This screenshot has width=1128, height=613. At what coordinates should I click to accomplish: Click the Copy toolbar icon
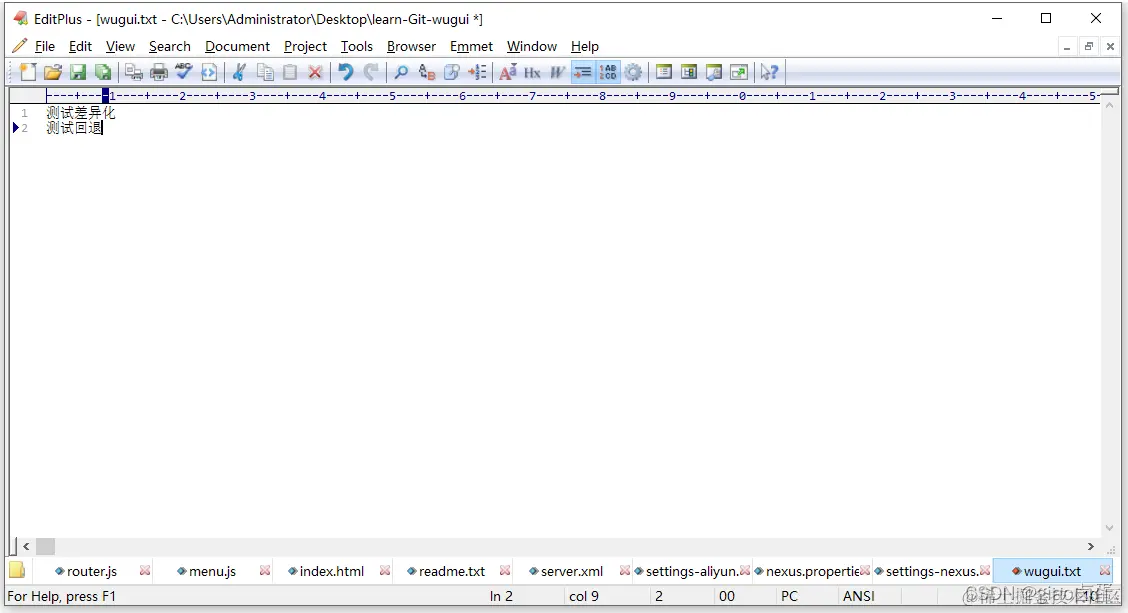[265, 72]
